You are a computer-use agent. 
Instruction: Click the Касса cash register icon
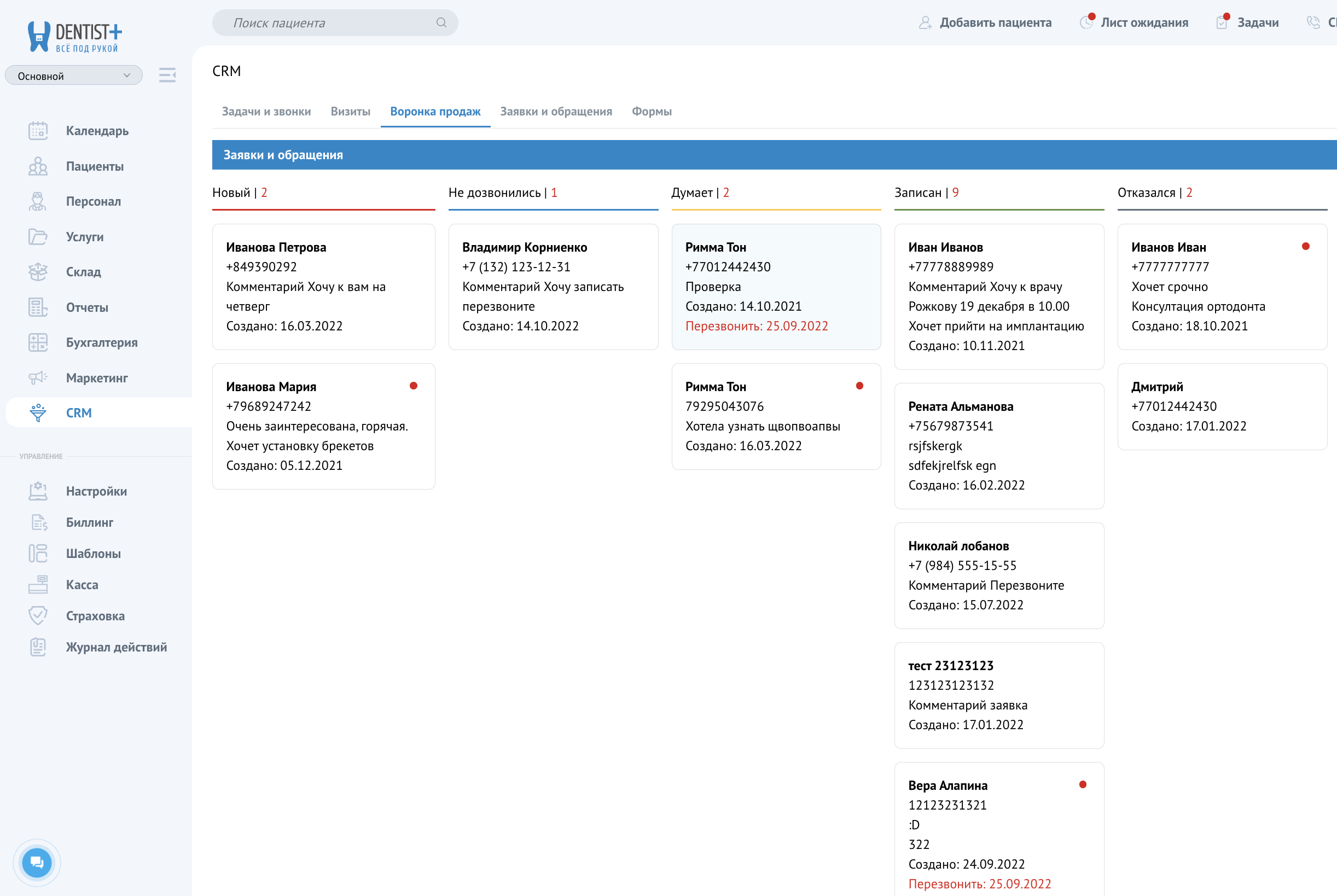point(38,585)
